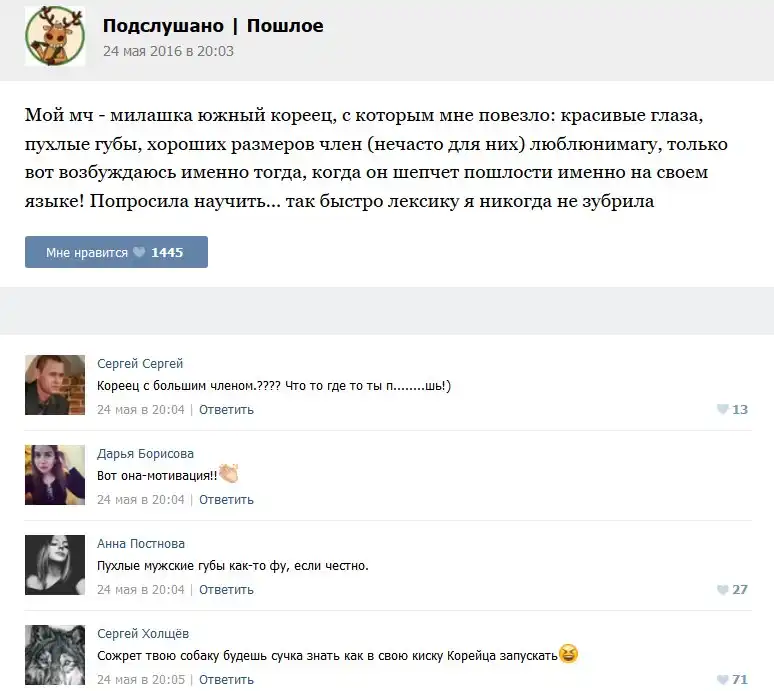This screenshot has height=691, width=774.
Task: Open Анна Постнова's black-and-white avatar
Action: 55,565
